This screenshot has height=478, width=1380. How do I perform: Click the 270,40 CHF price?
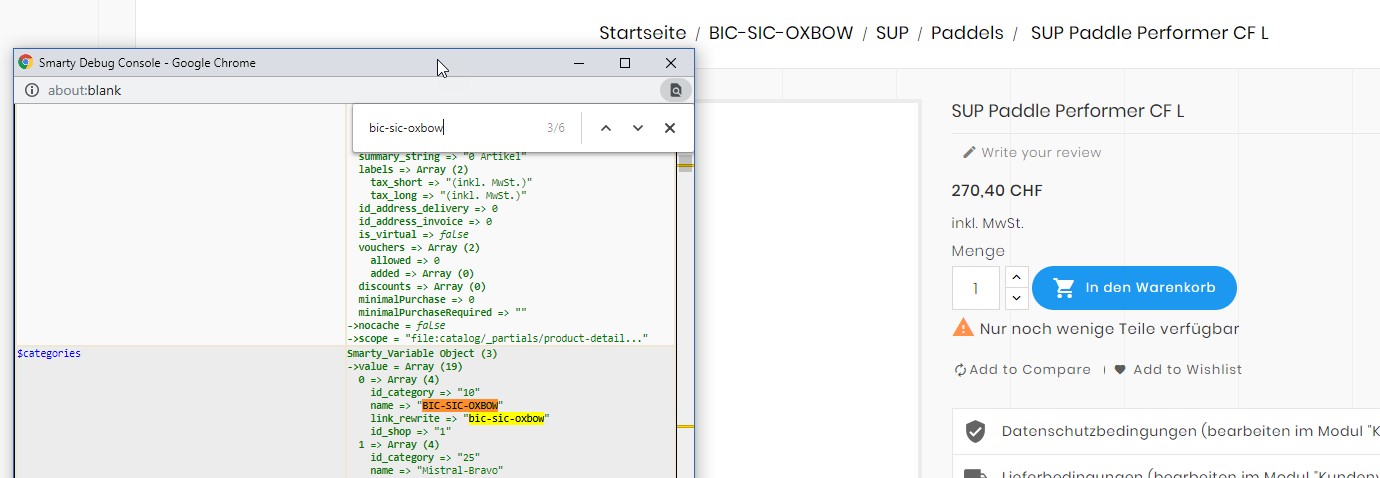[x=997, y=191]
